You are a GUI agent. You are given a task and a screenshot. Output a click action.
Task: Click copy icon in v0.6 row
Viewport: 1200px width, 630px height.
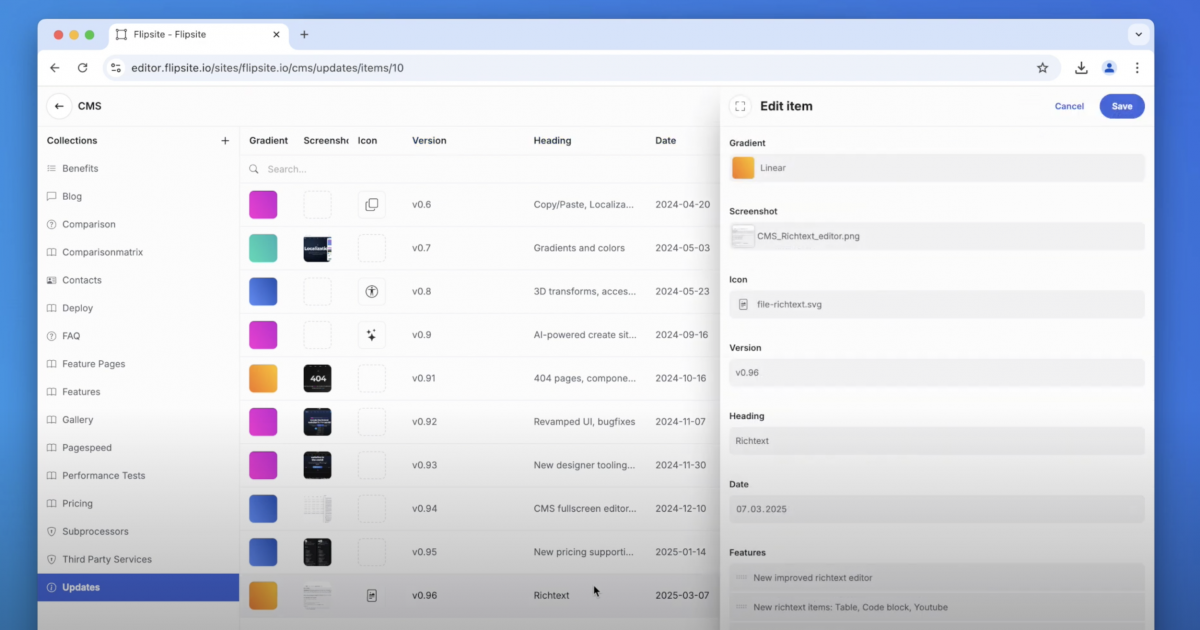click(x=371, y=205)
